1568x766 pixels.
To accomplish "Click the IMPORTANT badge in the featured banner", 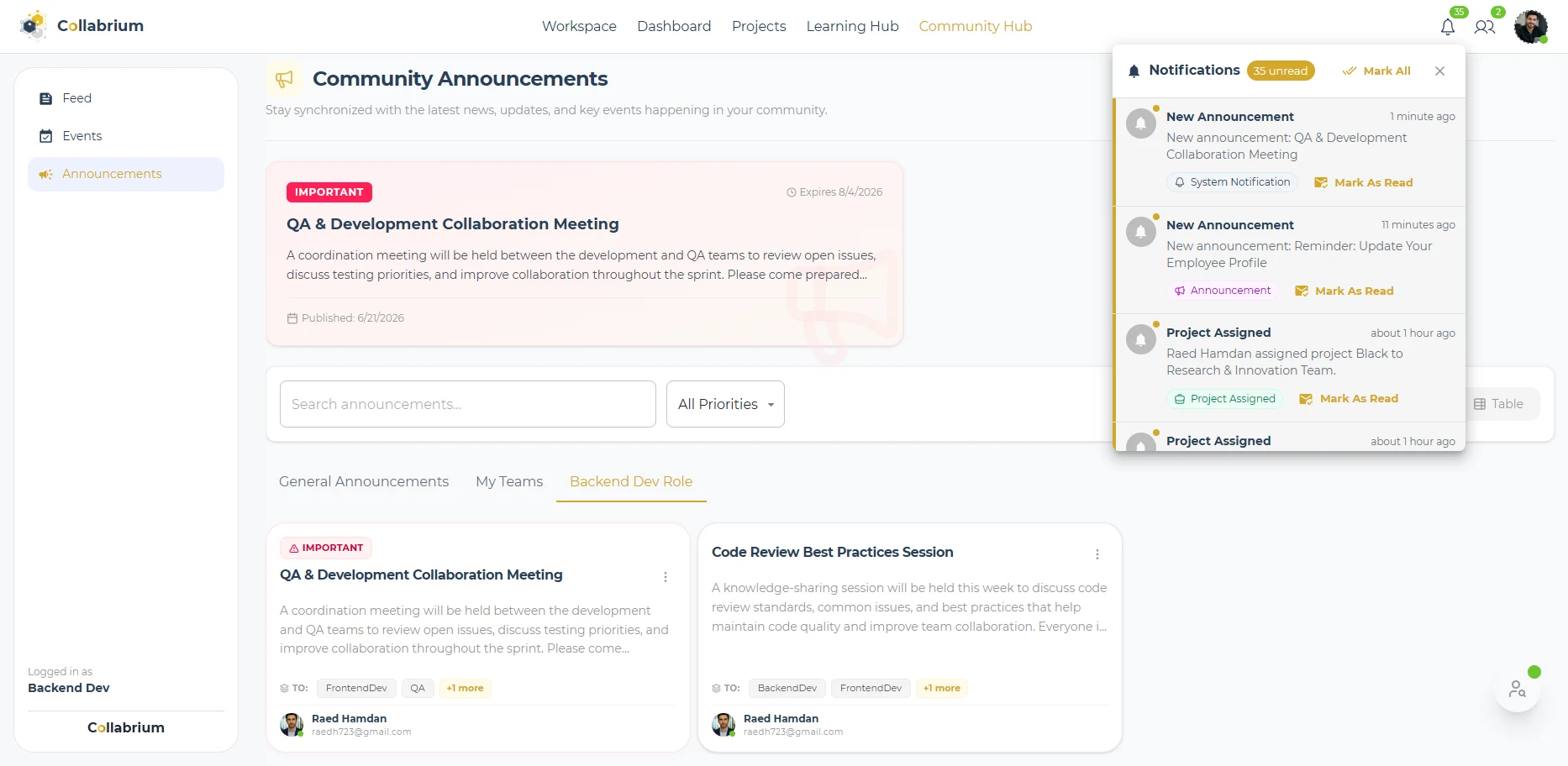I will pos(329,192).
